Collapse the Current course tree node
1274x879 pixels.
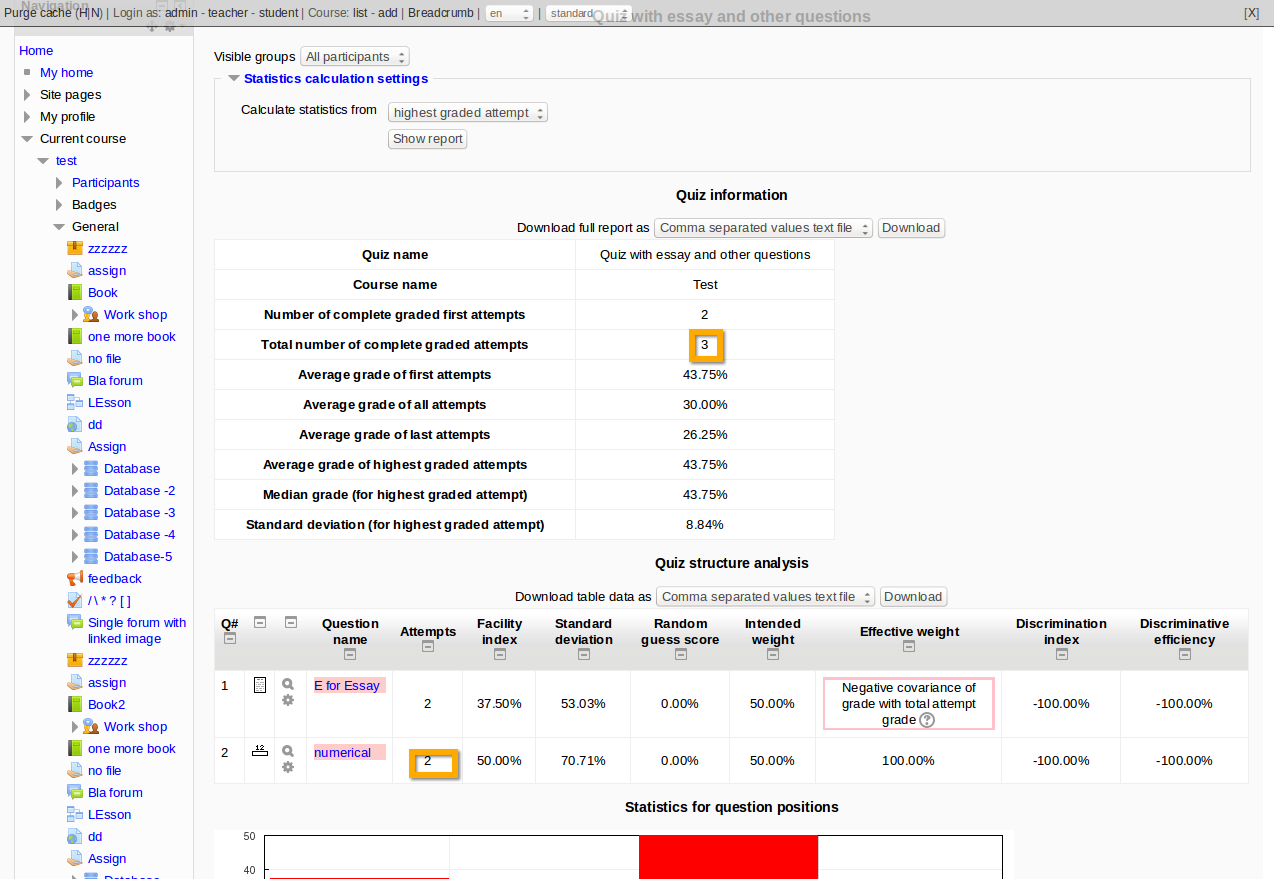(27, 139)
